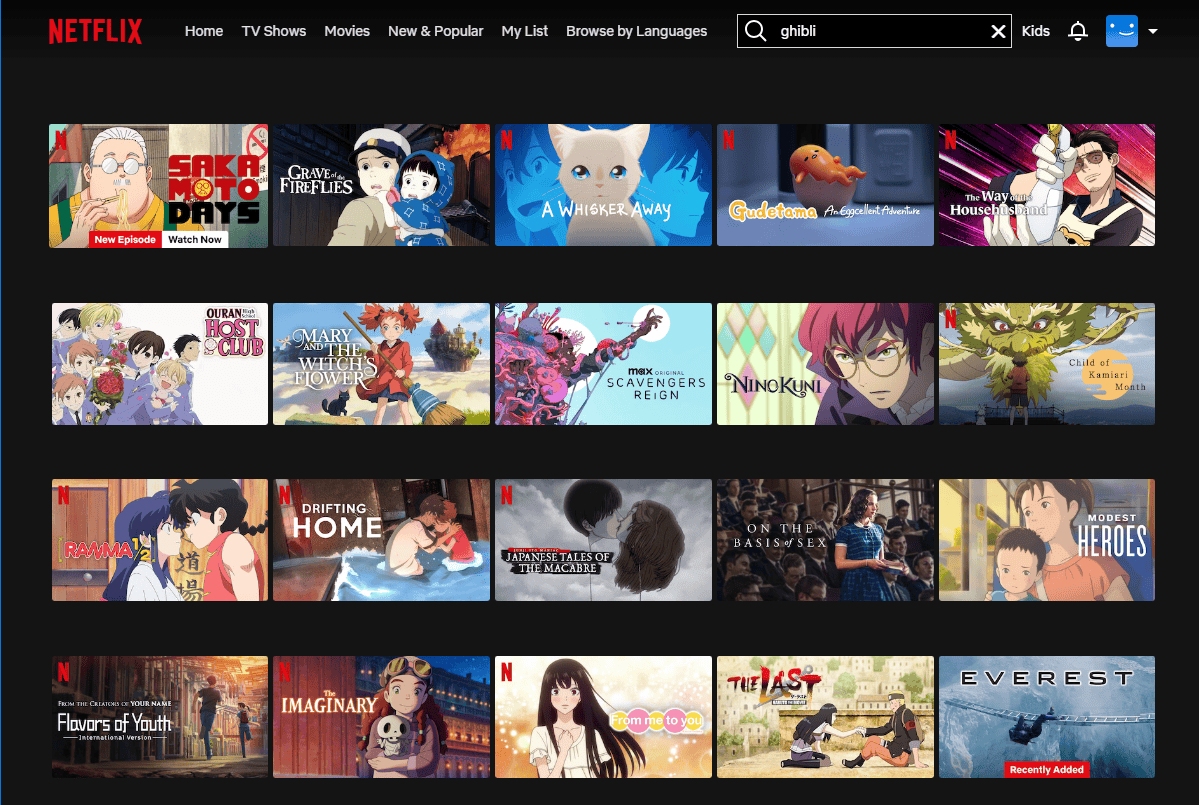Open Movies section
1199x805 pixels.
click(x=346, y=31)
